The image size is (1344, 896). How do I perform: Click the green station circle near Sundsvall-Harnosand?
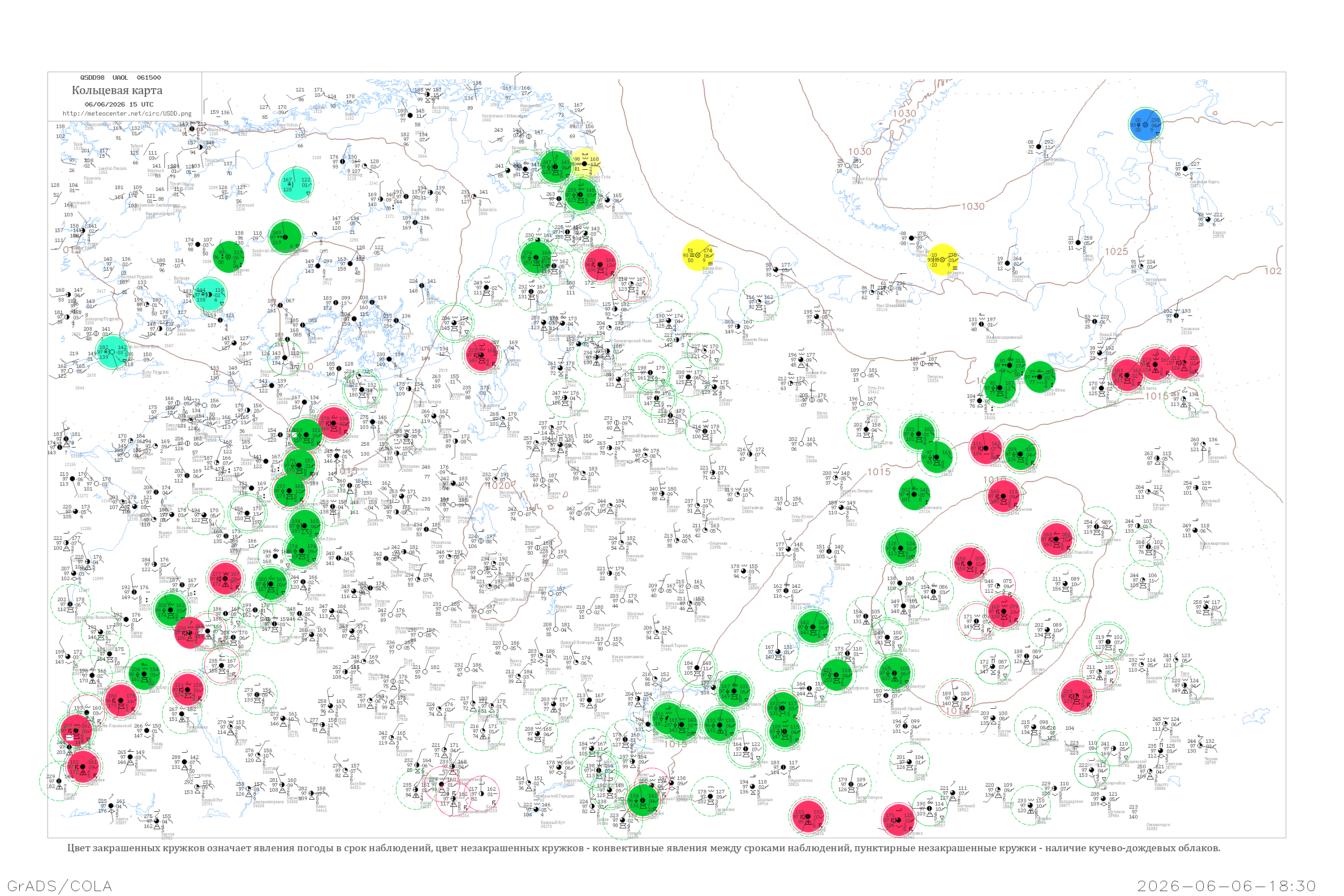(x=285, y=237)
